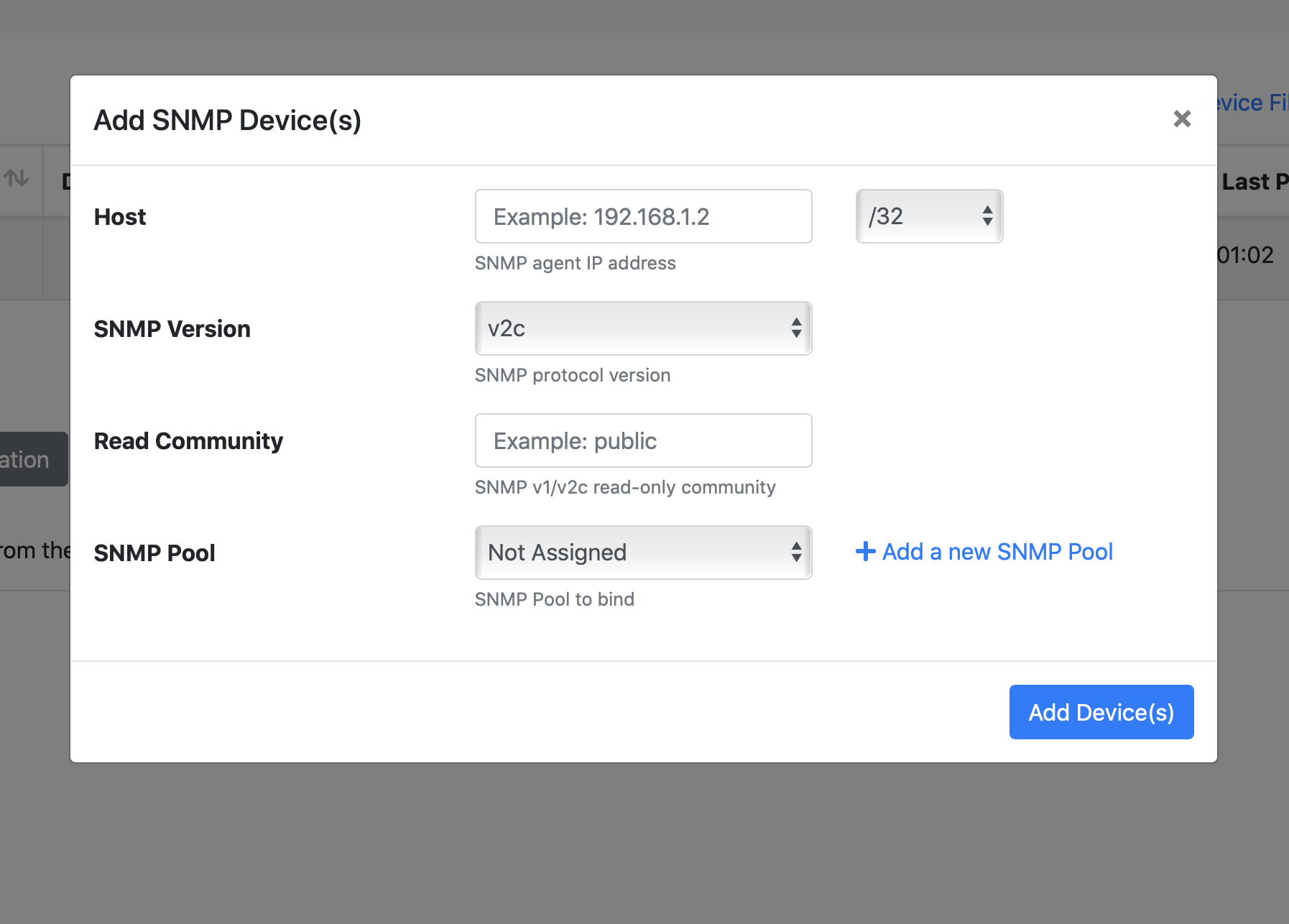Click the 'SNMP agent IP address' help text

pos(575,263)
